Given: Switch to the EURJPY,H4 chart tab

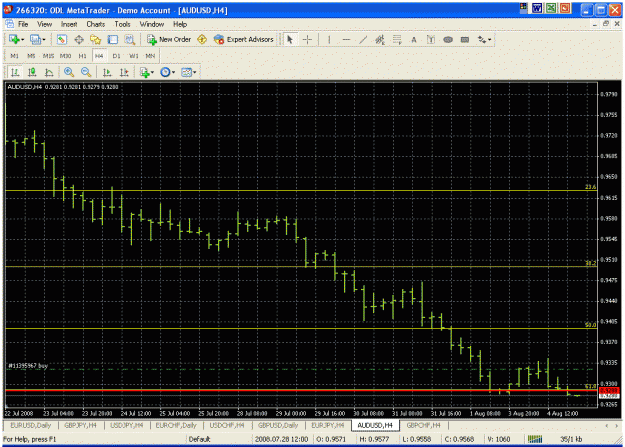Looking at the screenshot, I should (328, 425).
